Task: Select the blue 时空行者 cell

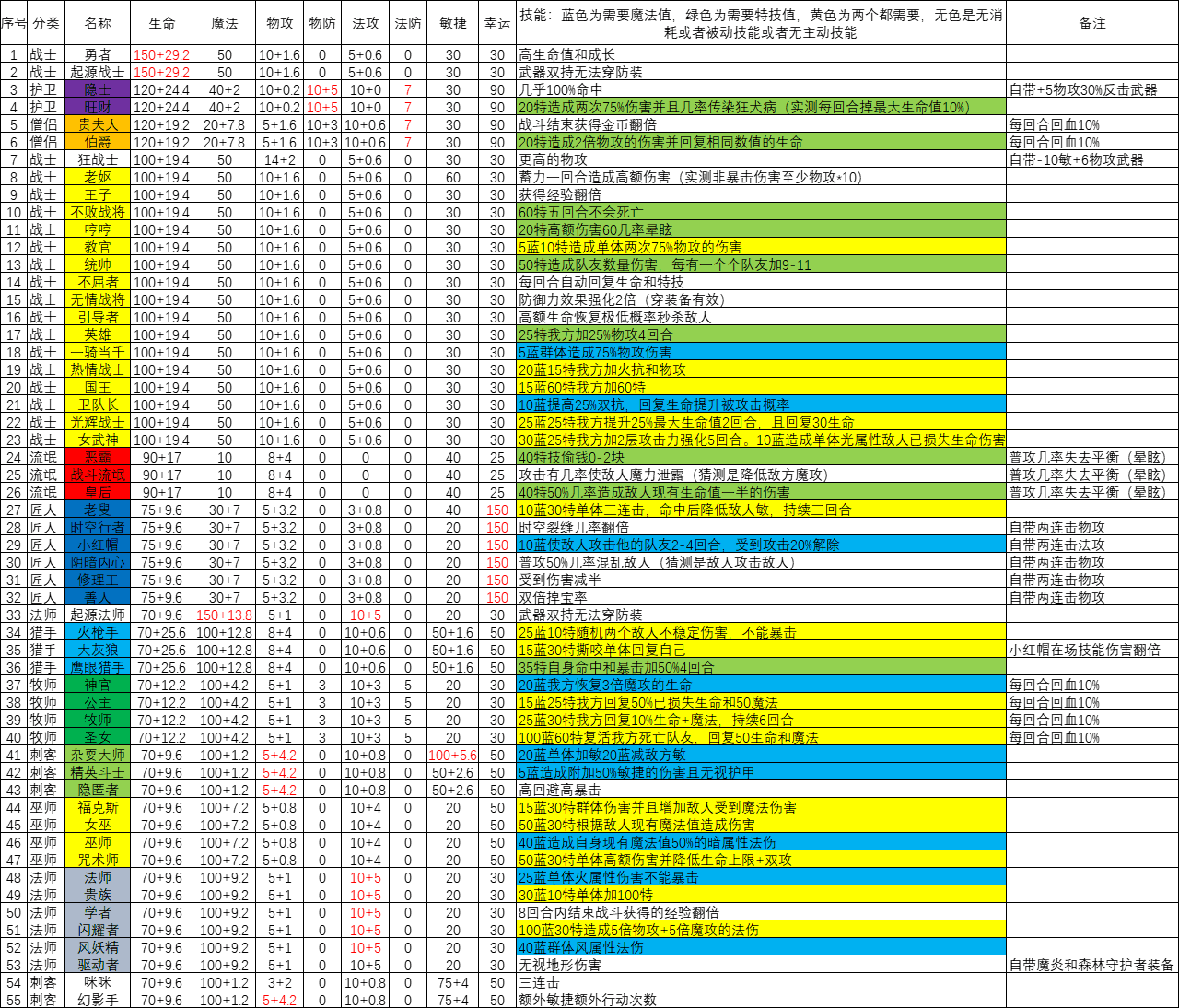Action: [98, 527]
